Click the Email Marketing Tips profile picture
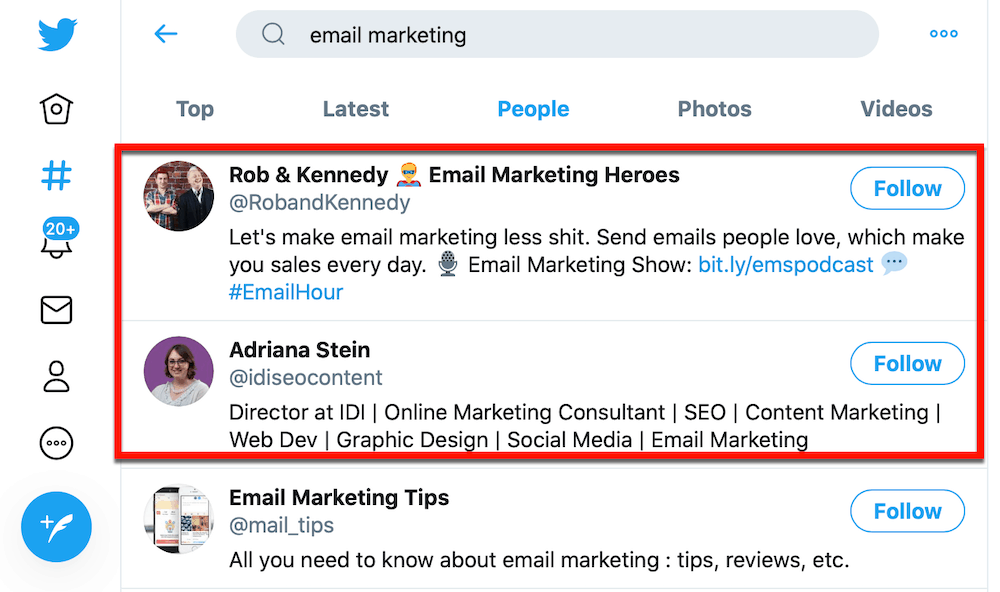This screenshot has width=1000, height=592. click(178, 520)
